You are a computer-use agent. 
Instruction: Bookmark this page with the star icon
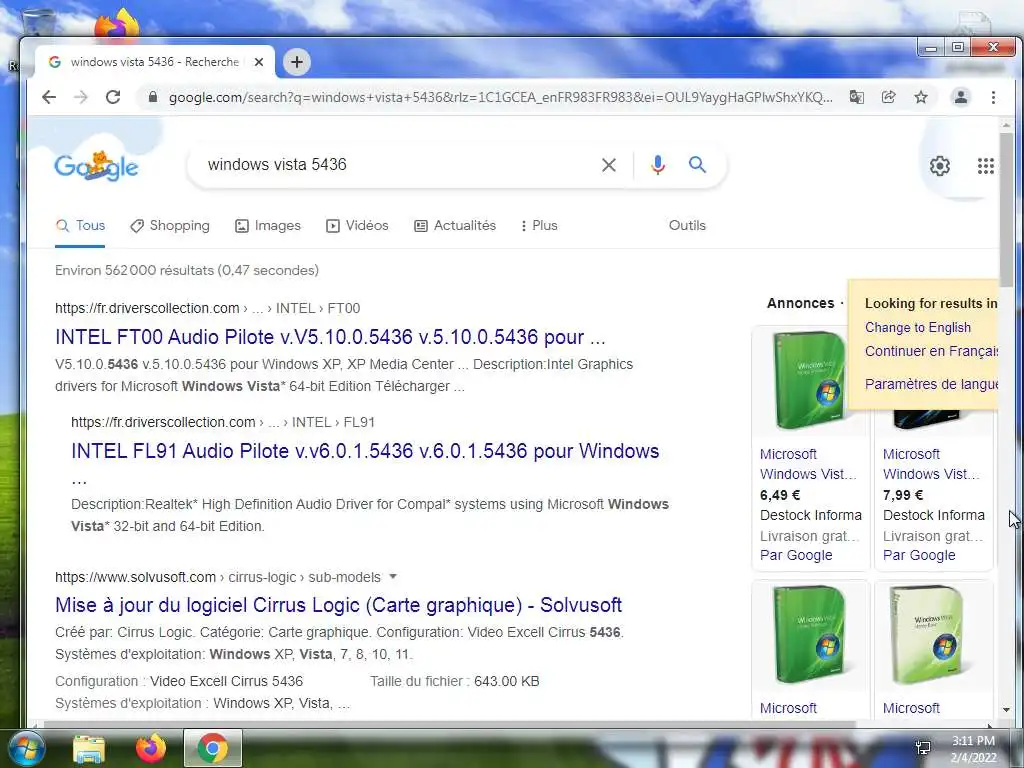coord(921,97)
